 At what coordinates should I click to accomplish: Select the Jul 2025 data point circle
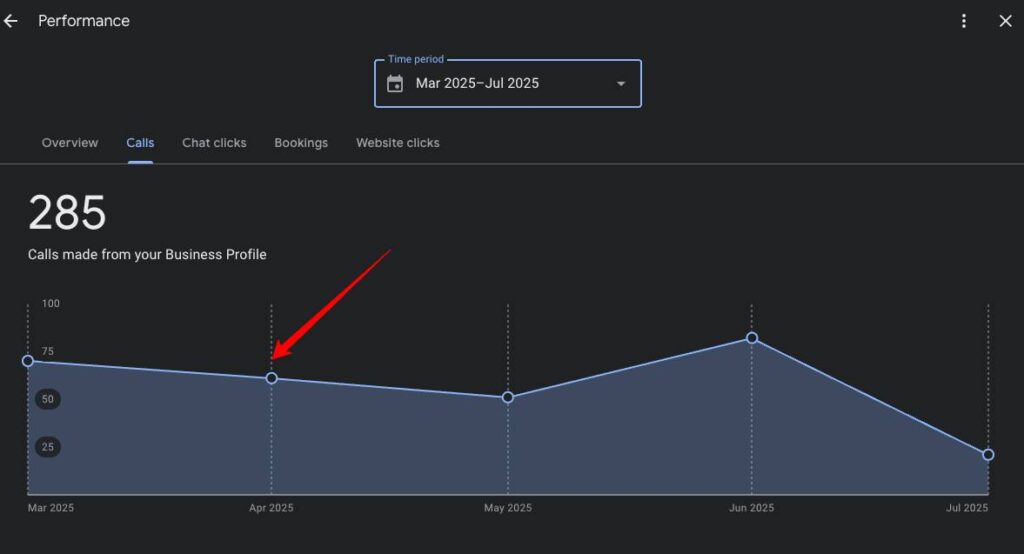(x=988, y=454)
